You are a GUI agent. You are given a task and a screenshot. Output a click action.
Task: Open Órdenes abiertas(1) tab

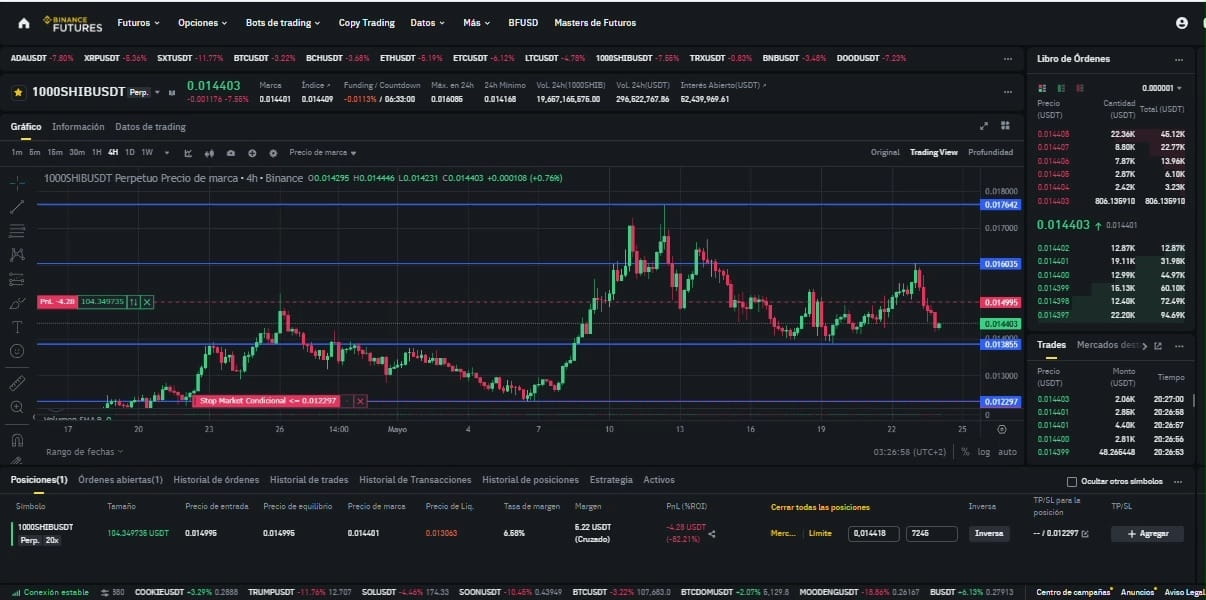click(120, 480)
